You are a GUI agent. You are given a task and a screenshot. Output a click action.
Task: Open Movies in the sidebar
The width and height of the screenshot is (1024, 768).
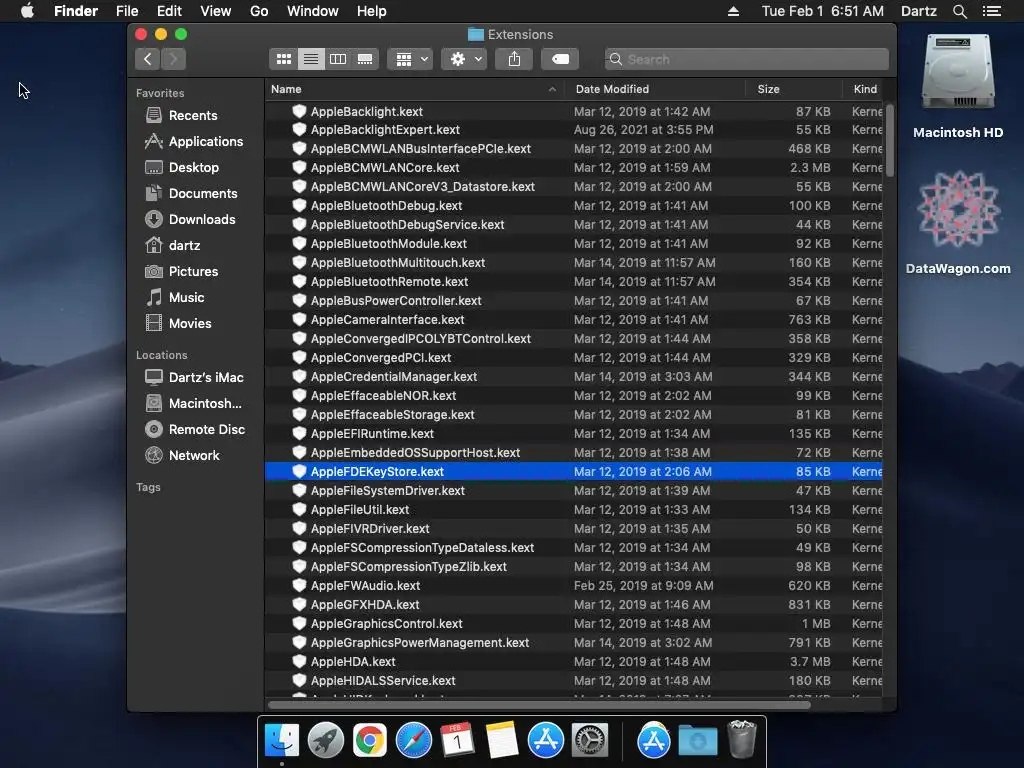[x=190, y=324]
